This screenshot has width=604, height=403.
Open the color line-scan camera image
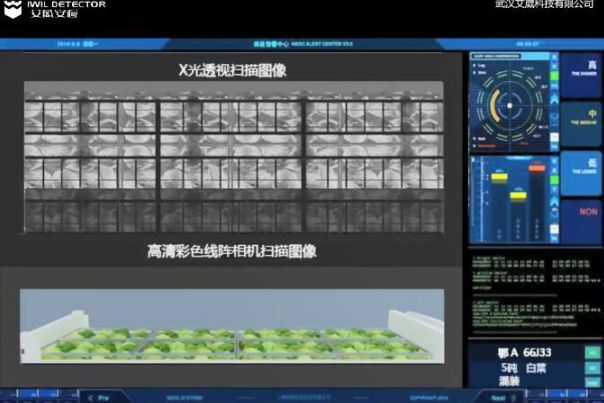pos(232,325)
